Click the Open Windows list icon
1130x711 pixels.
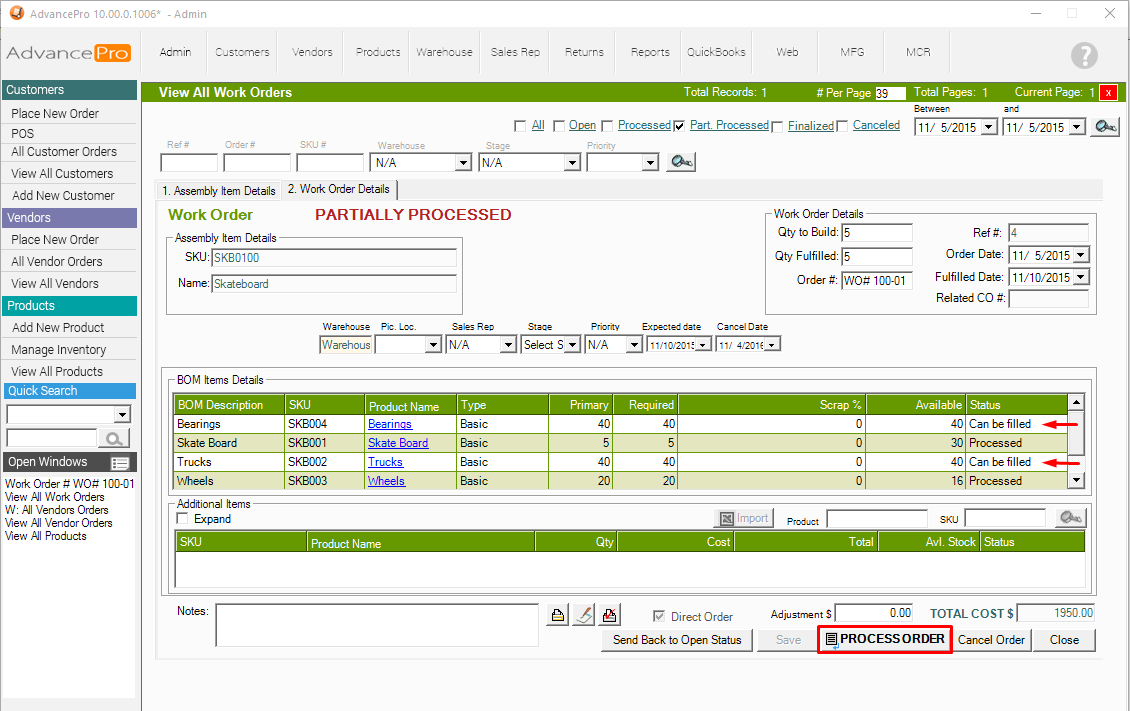click(x=120, y=463)
